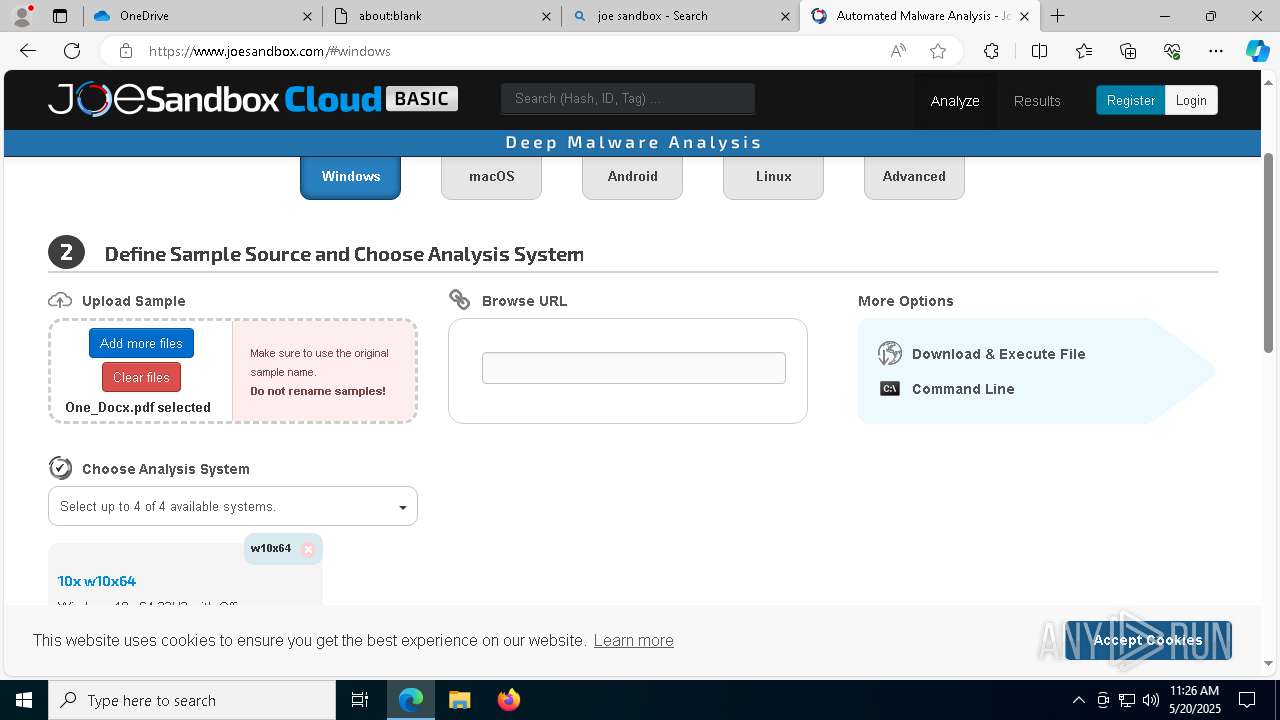The width and height of the screenshot is (1280, 720).
Task: Click the Login button
Action: coord(1191,100)
